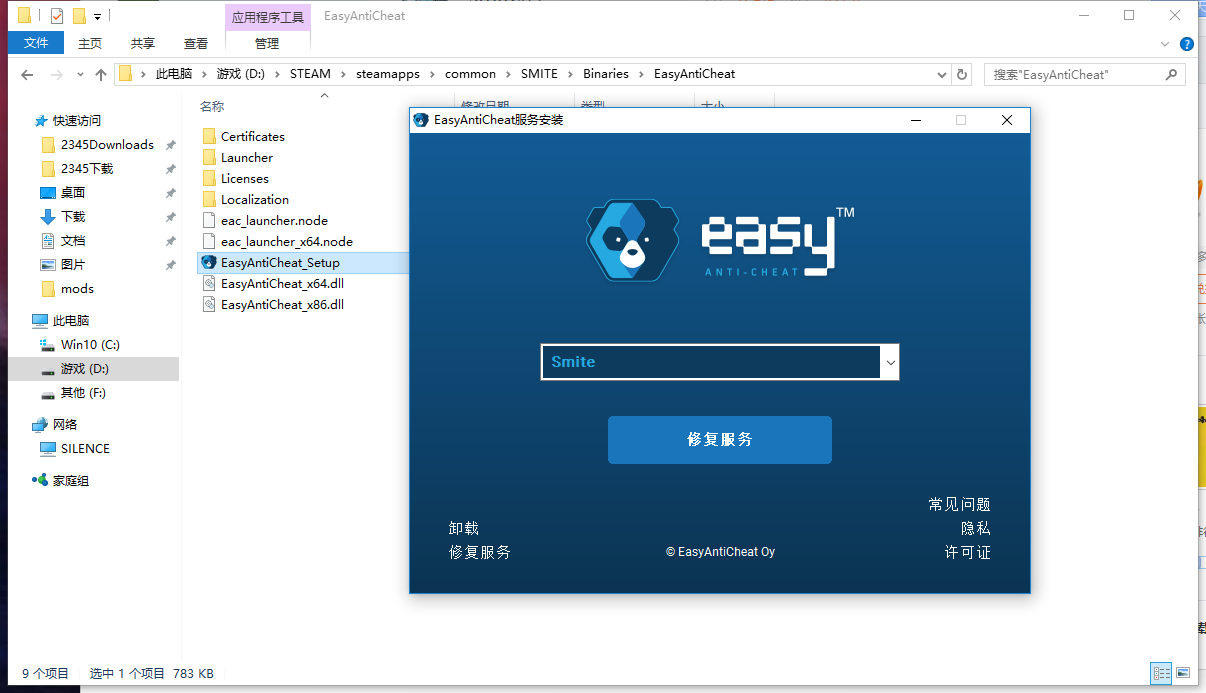Expand the ribbon with the chevron
1206x693 pixels.
[1165, 44]
